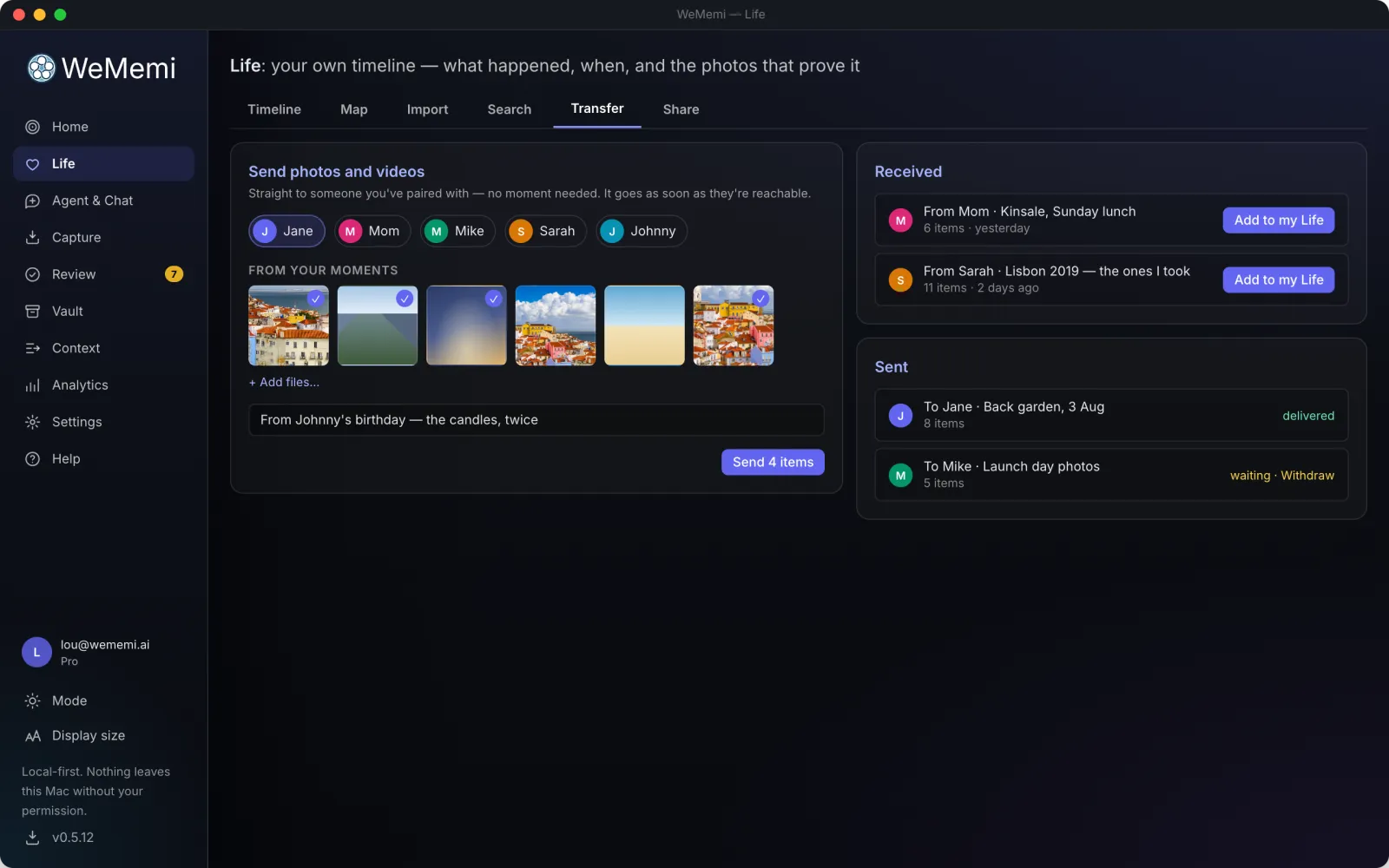The height and width of the screenshot is (868, 1389).
Task: Open Home from sidebar icon
Action: (32, 127)
